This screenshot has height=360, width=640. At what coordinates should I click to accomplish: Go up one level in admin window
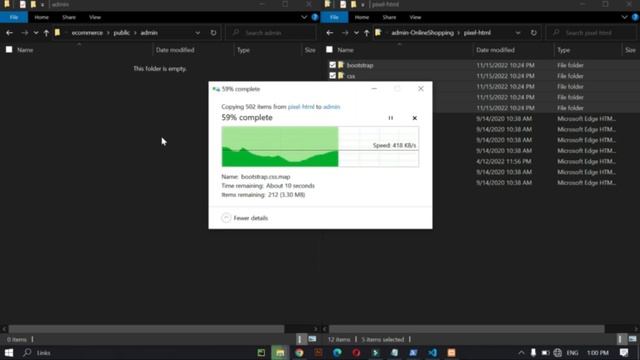point(46,33)
